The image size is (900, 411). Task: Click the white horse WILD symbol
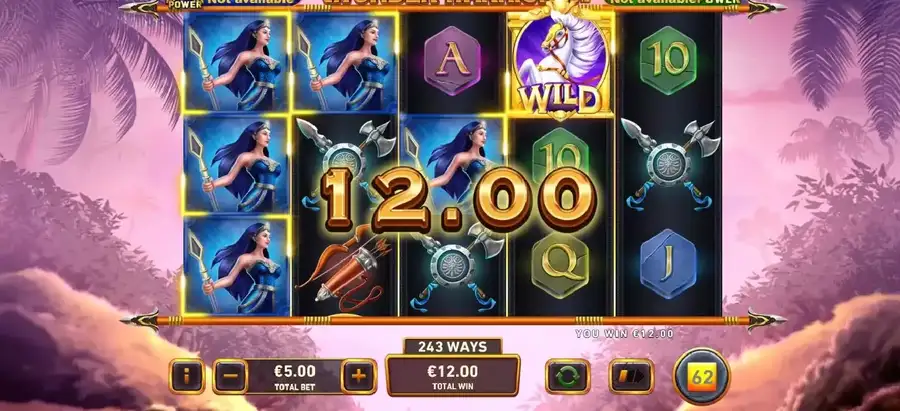[561, 64]
